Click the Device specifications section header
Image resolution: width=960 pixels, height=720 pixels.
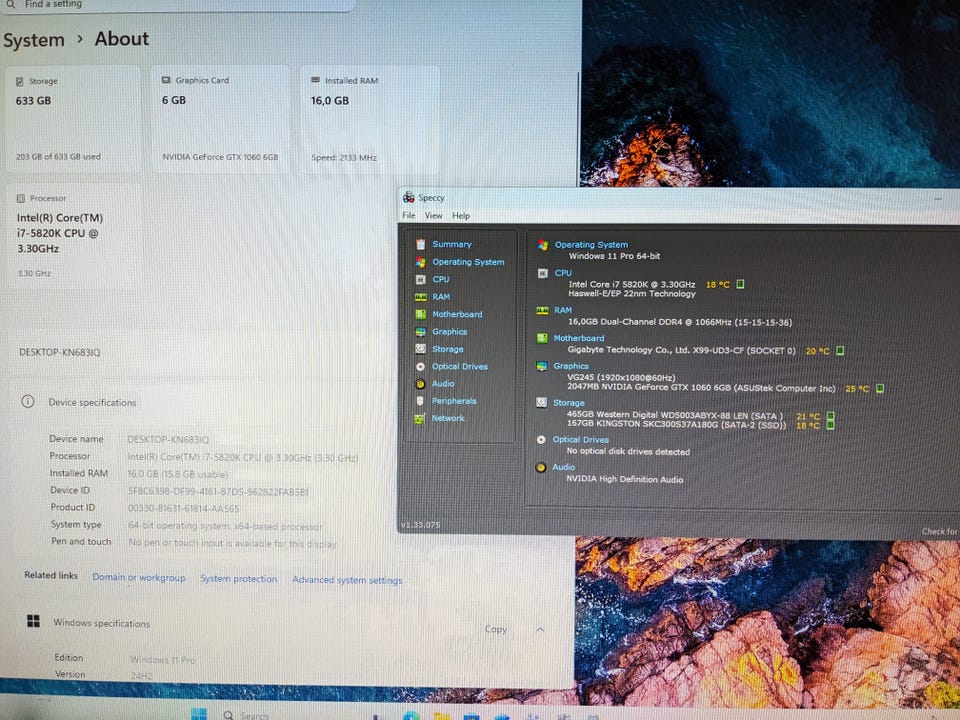tap(92, 402)
